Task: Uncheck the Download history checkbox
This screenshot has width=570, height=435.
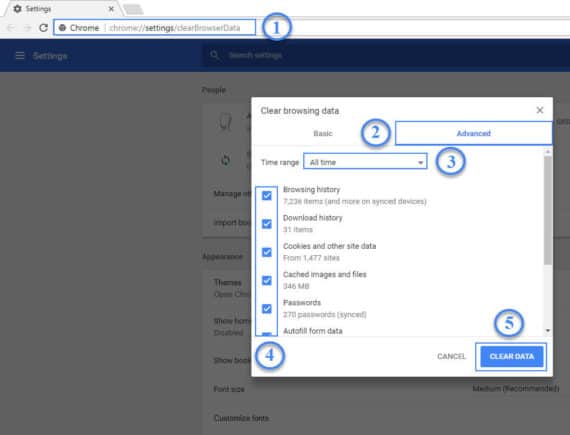Action: (x=267, y=224)
